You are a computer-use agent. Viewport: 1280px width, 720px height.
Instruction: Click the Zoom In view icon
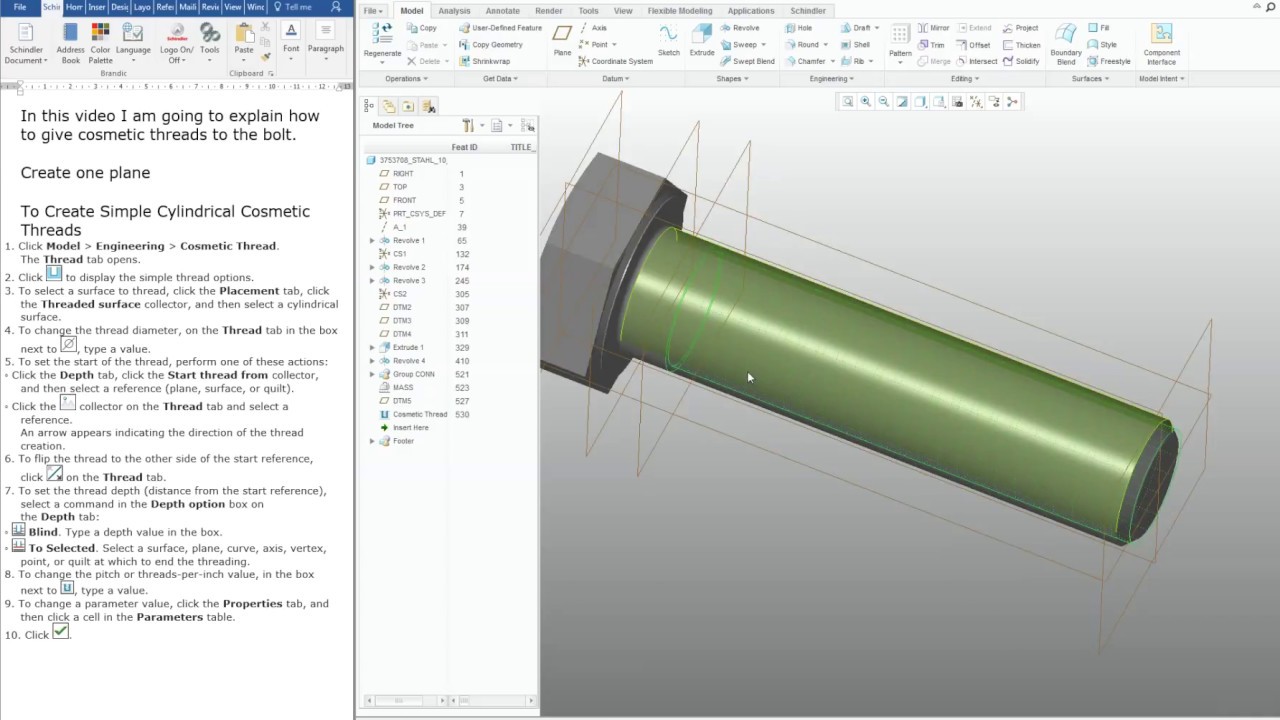[x=866, y=102]
